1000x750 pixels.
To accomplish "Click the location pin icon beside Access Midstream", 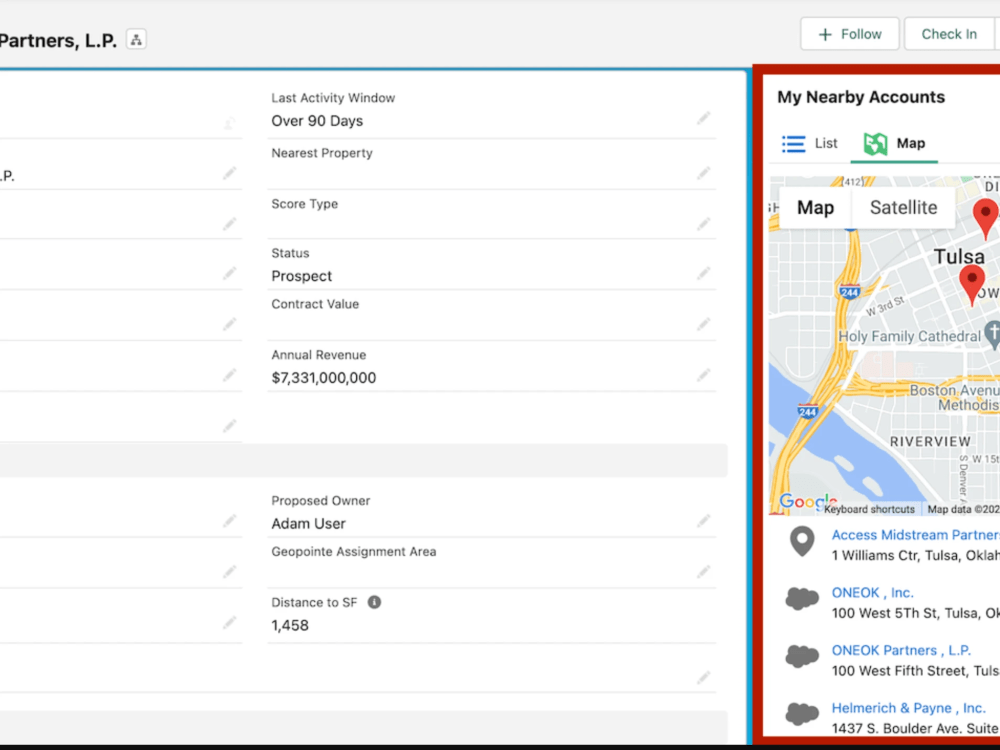I will [802, 542].
